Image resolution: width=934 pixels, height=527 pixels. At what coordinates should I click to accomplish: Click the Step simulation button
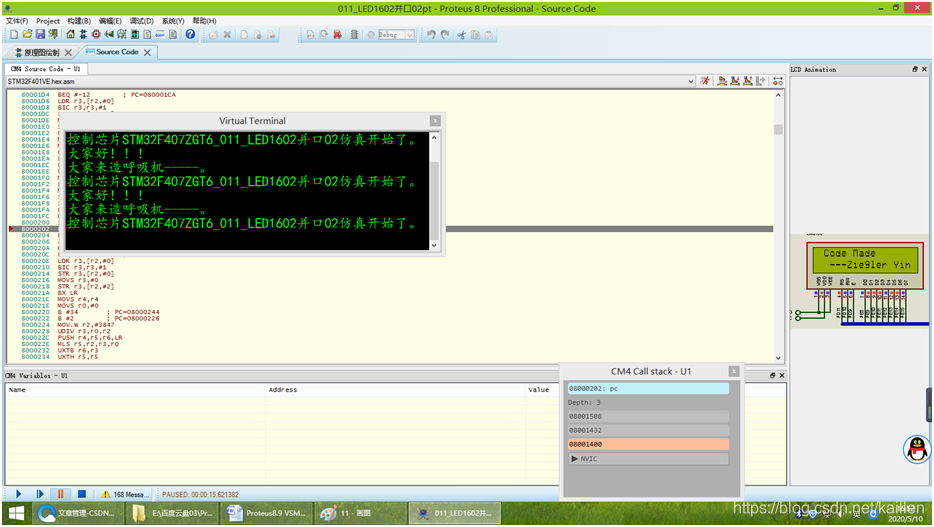[39, 494]
